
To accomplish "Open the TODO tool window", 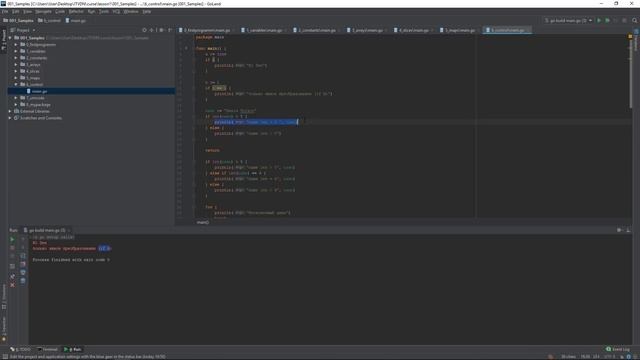I will [x=20, y=349].
